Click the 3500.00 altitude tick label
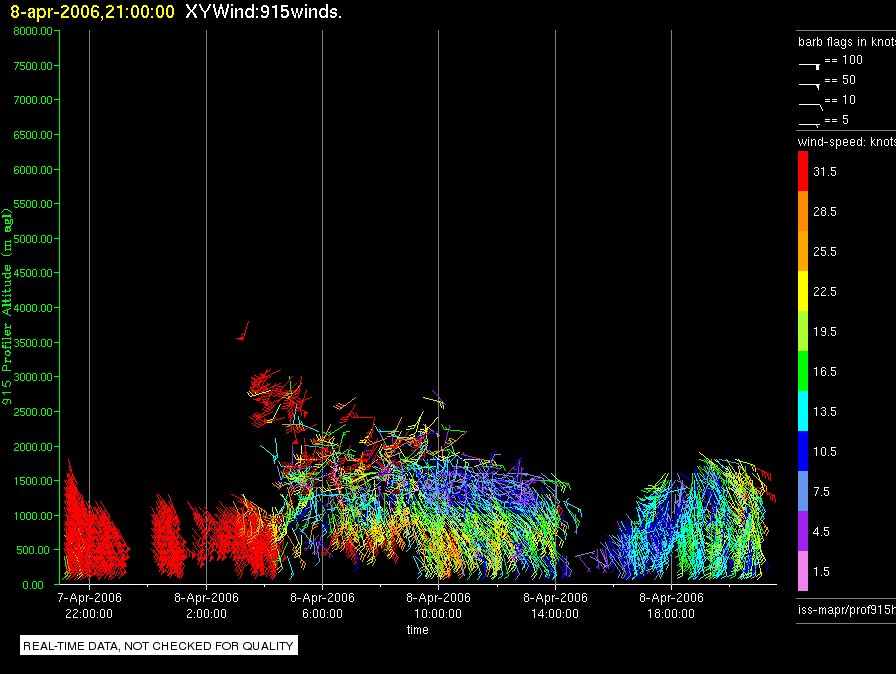The height and width of the screenshot is (674, 896). tap(33, 343)
